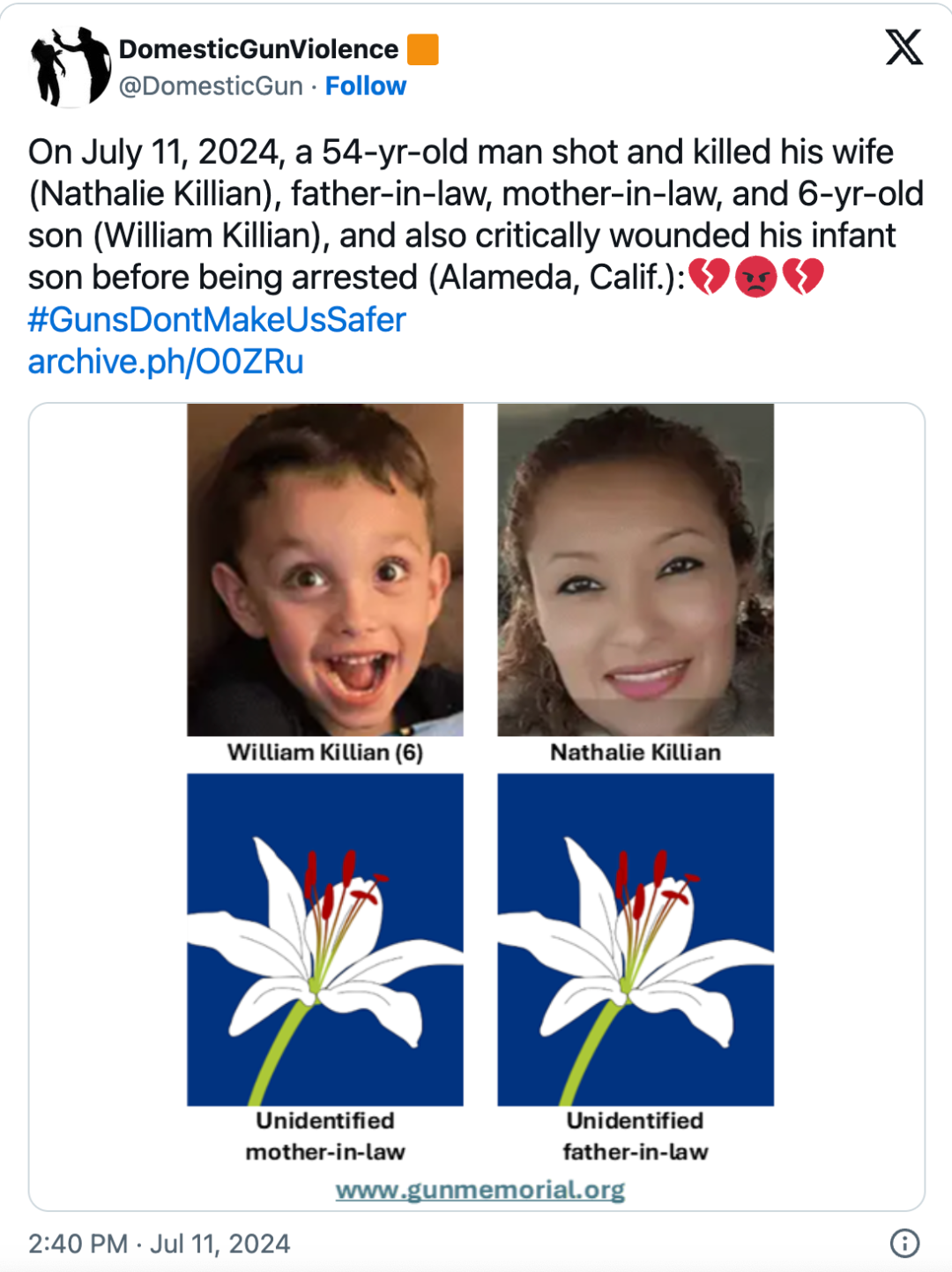Click the X logo icon
This screenshot has width=952, height=1272.
tap(904, 48)
